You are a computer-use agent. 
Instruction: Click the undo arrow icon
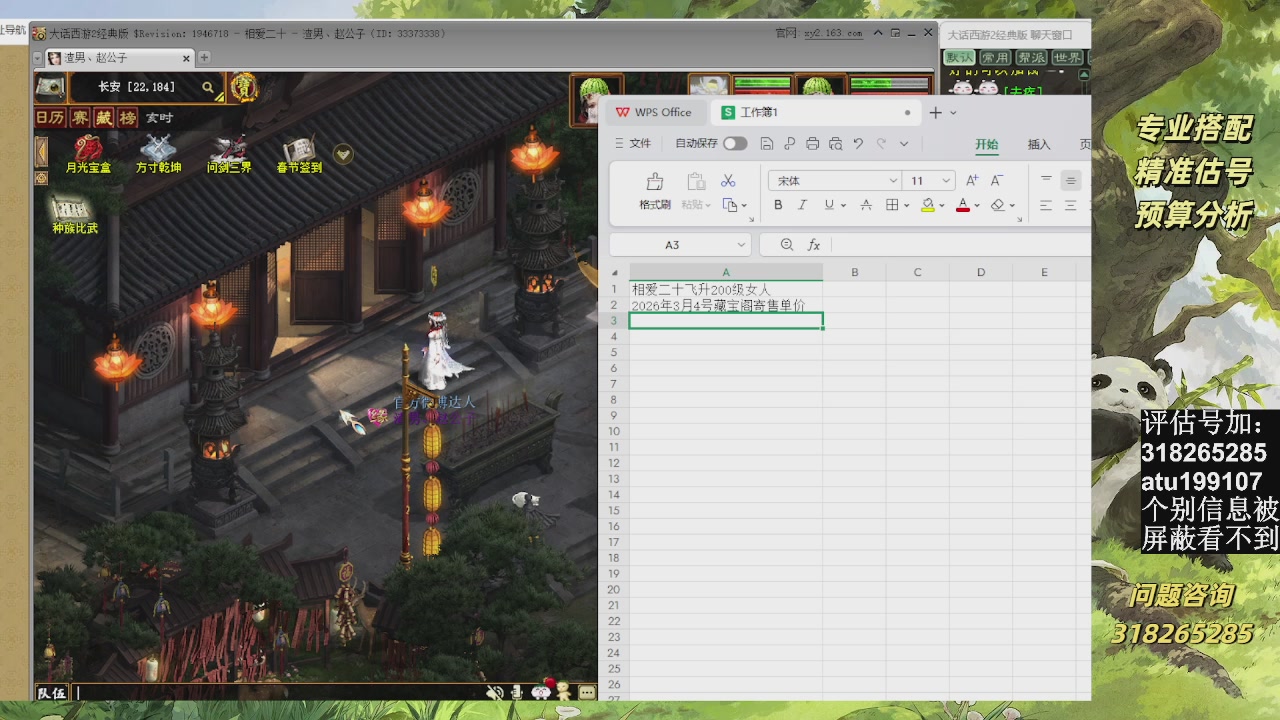click(858, 143)
